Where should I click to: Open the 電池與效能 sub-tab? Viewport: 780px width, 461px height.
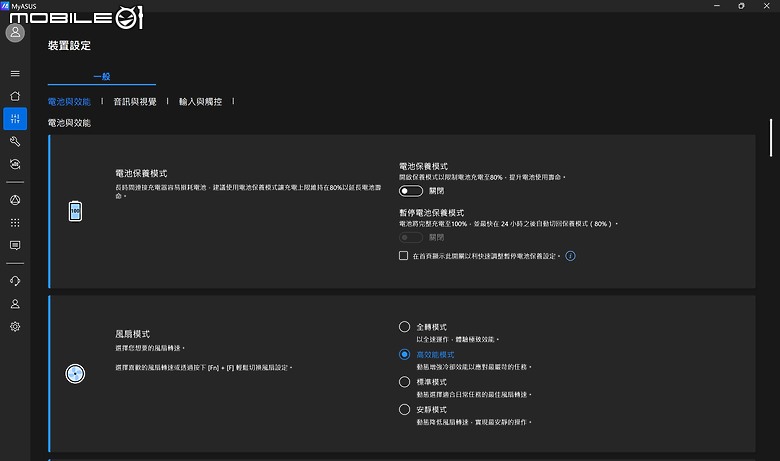click(x=69, y=102)
